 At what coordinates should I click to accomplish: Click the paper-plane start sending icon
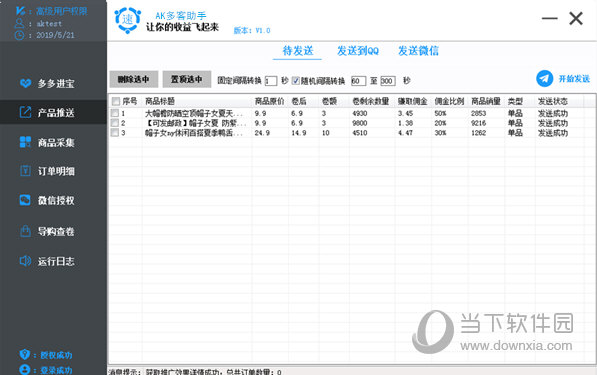[544, 79]
